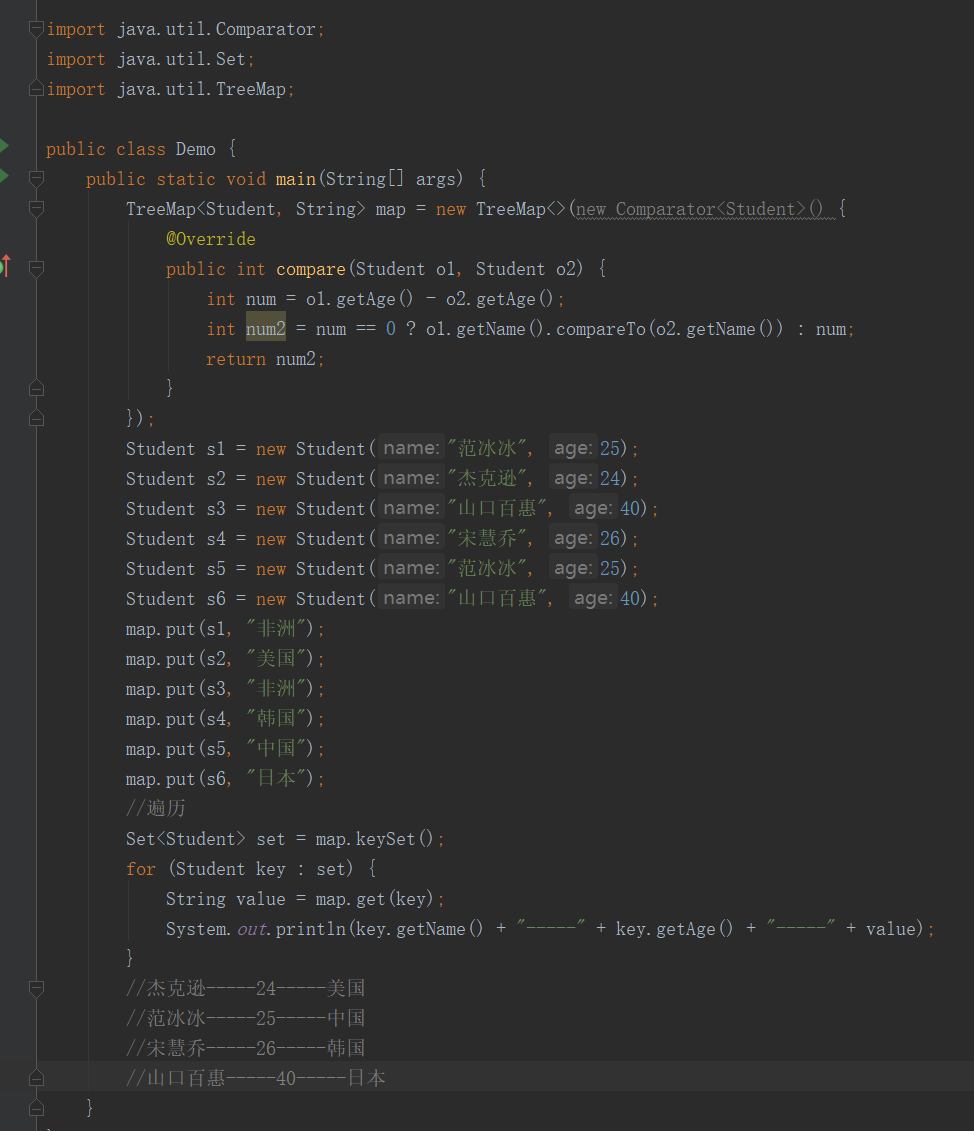Click string "宋慧乔" in s4 line
Viewport: 974px width, 1131px height.
coord(488,538)
